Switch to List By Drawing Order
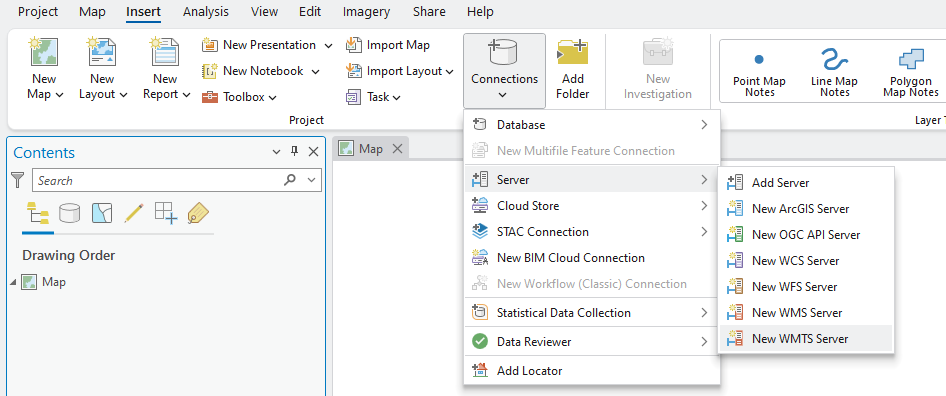The image size is (946, 396). click(x=38, y=213)
